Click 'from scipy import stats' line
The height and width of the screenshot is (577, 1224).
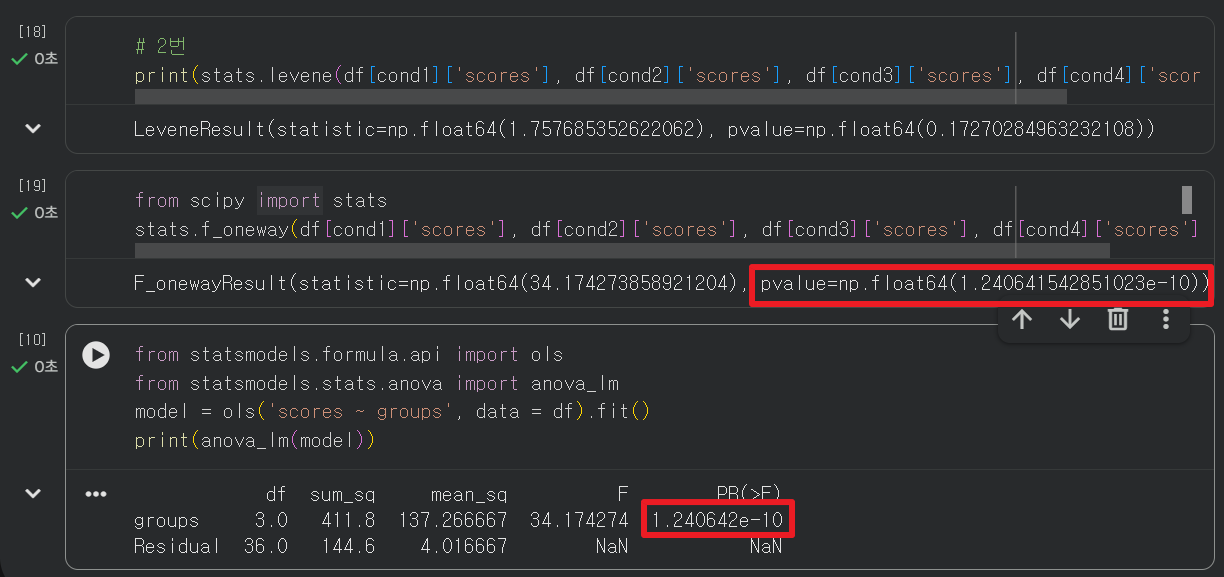coord(261,200)
